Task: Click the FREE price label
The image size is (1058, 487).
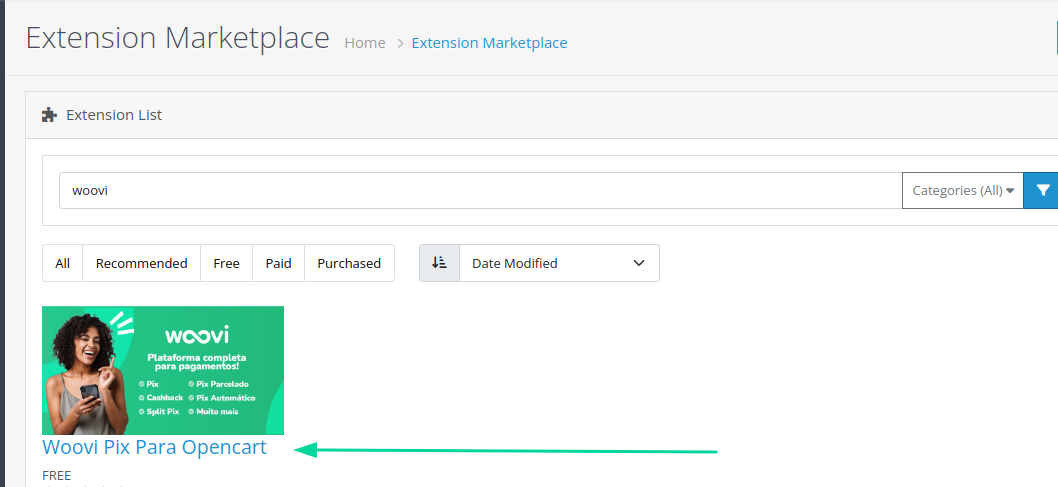Action: click(x=57, y=476)
